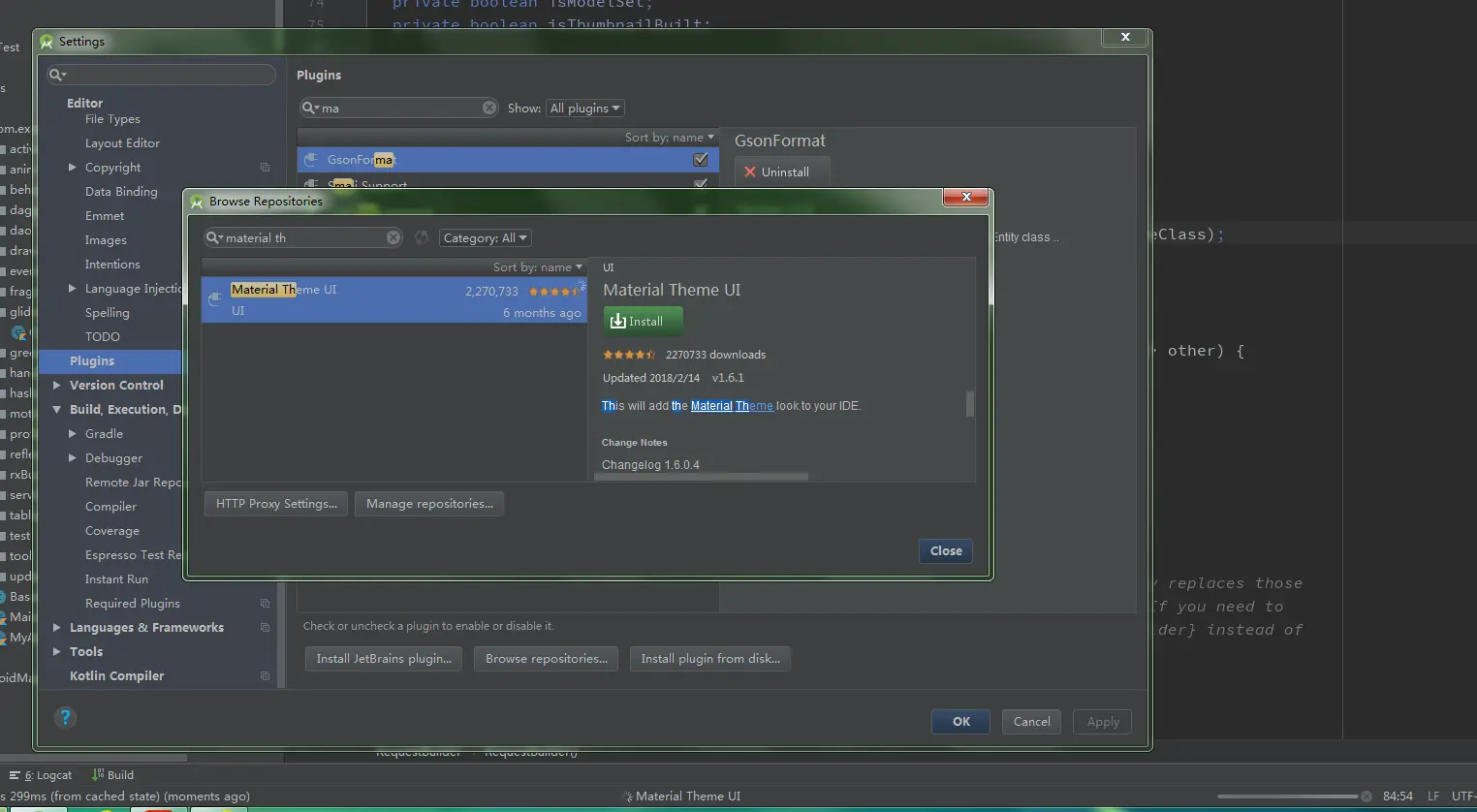Close the Browse Repositories dialog with Close
Viewport: 1477px width, 812px height.
pyautogui.click(x=946, y=551)
